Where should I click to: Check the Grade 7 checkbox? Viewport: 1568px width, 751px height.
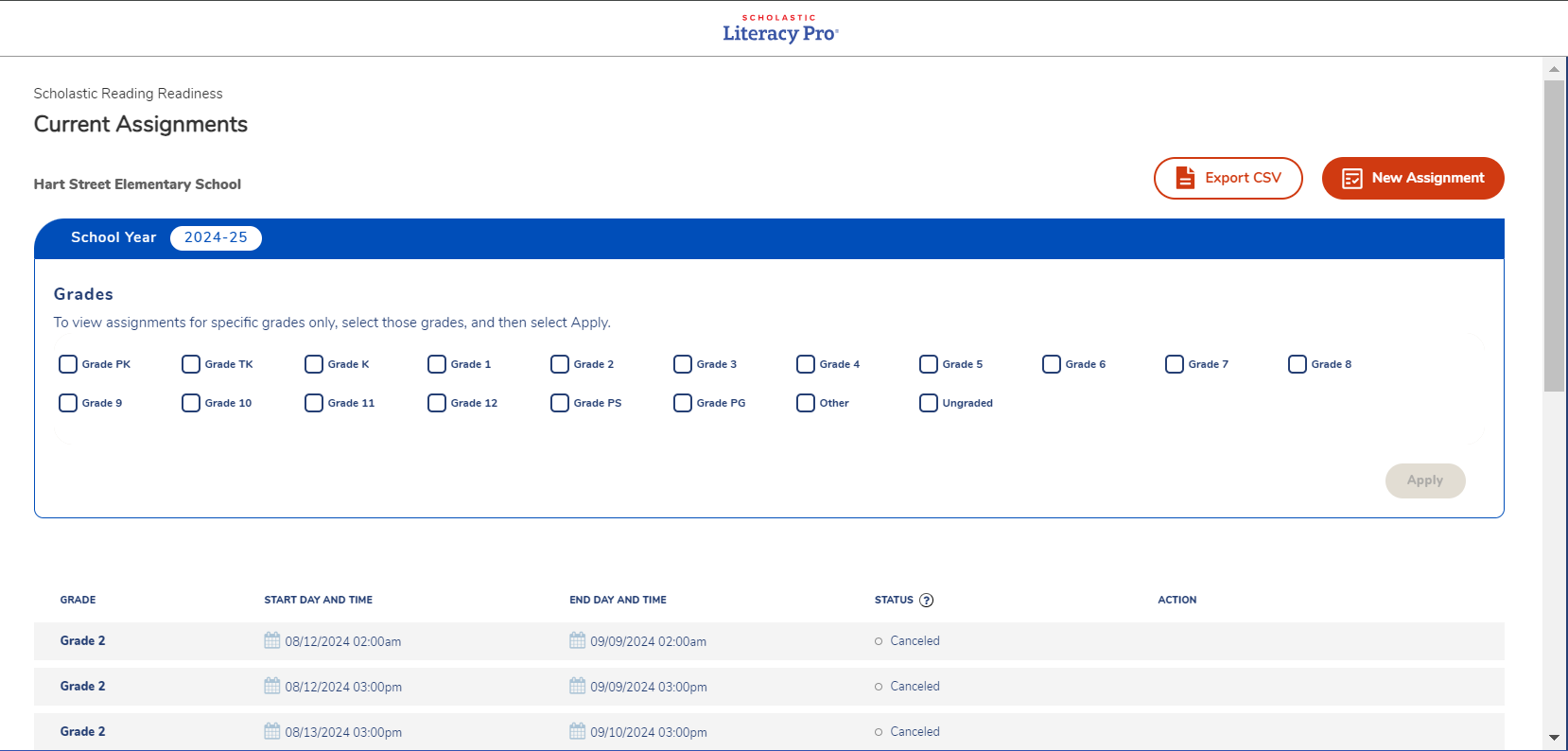1175,364
